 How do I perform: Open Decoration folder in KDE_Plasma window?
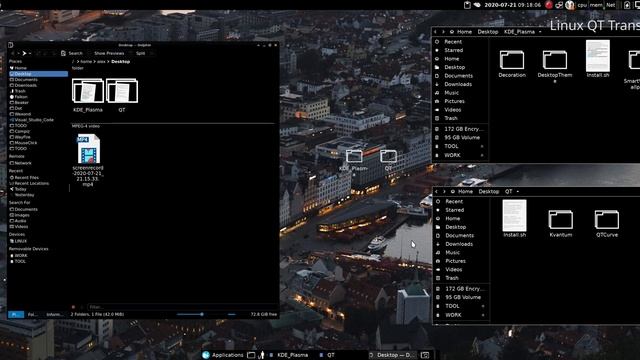point(512,64)
